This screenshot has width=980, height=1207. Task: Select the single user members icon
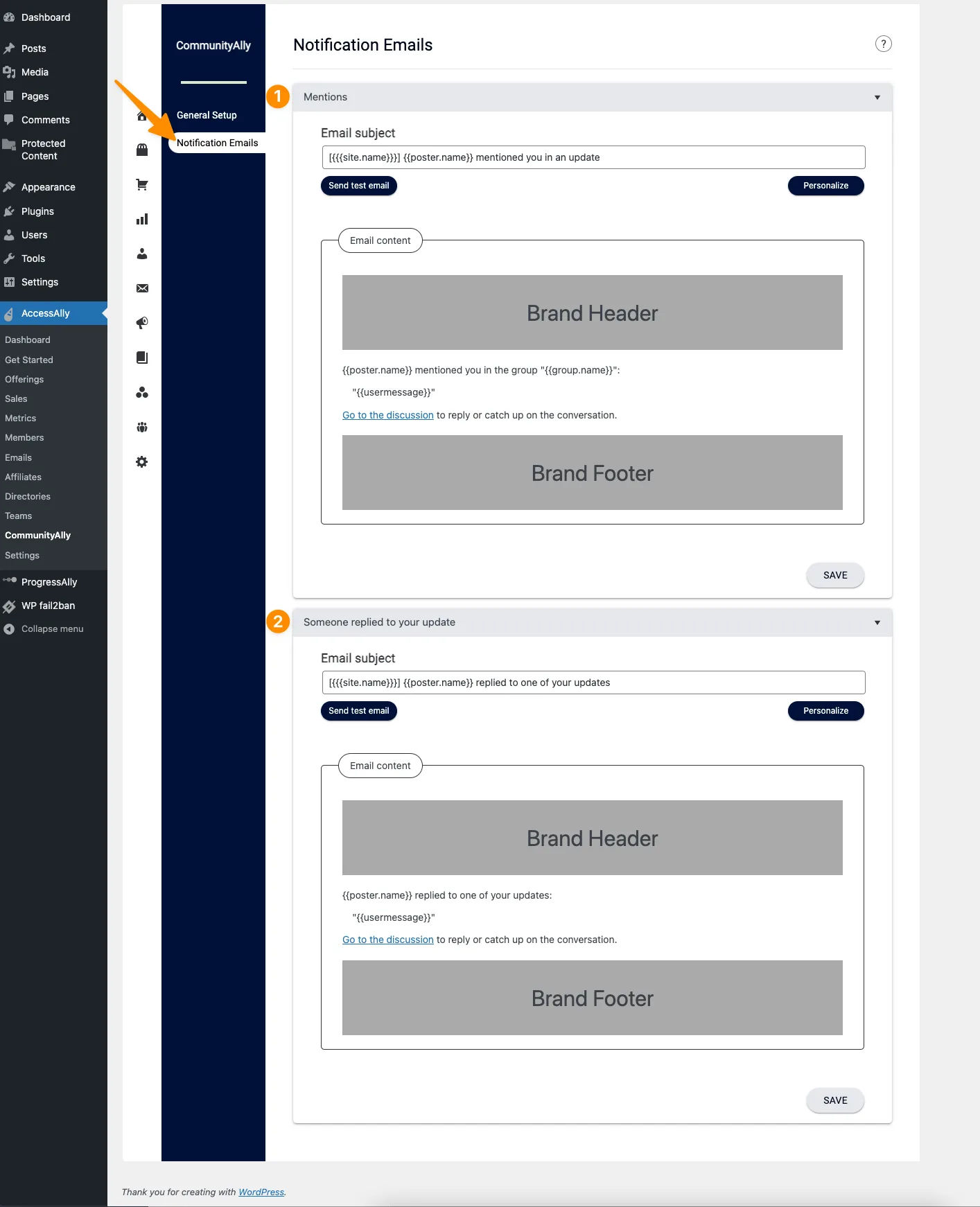142,254
